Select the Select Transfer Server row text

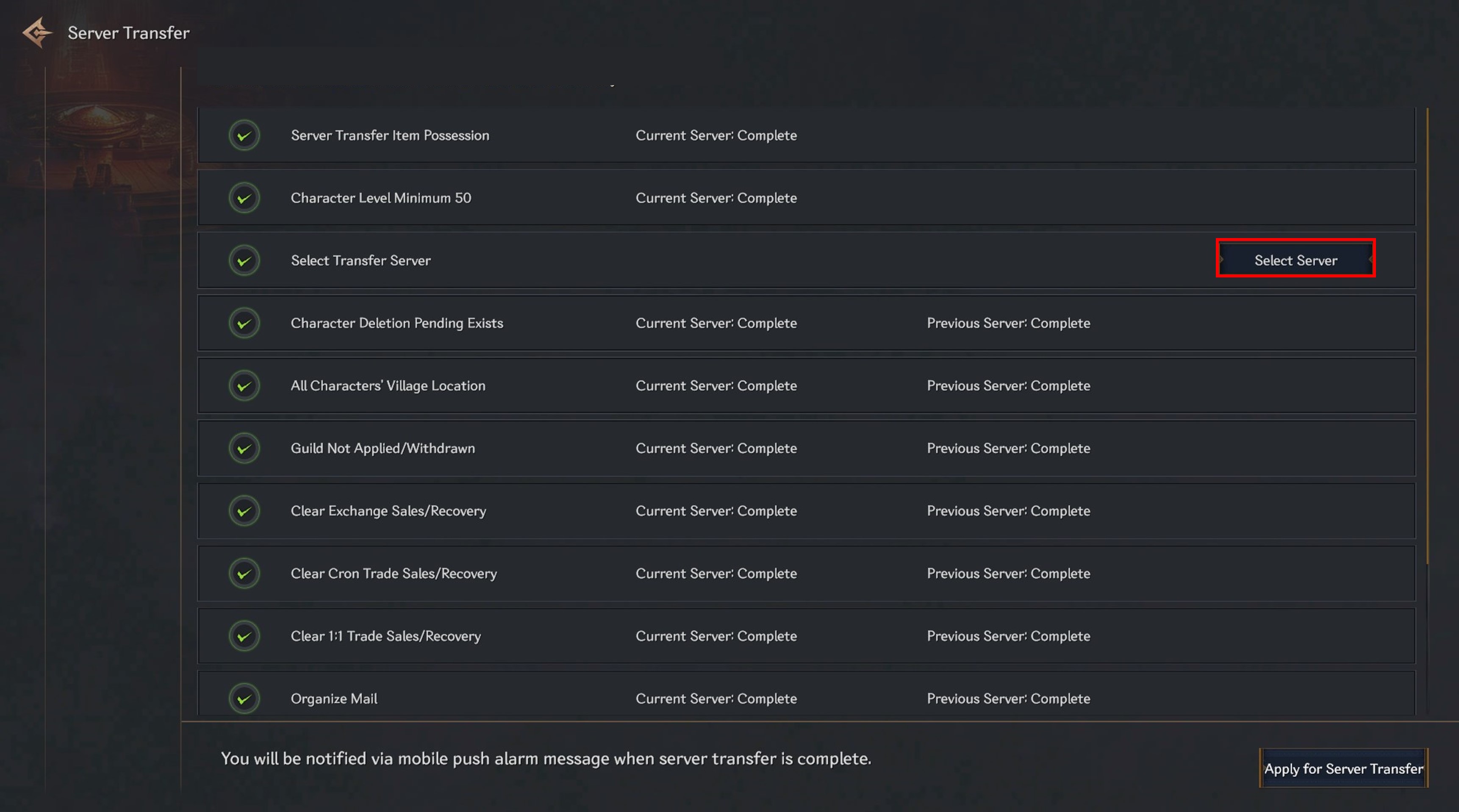[x=361, y=261]
